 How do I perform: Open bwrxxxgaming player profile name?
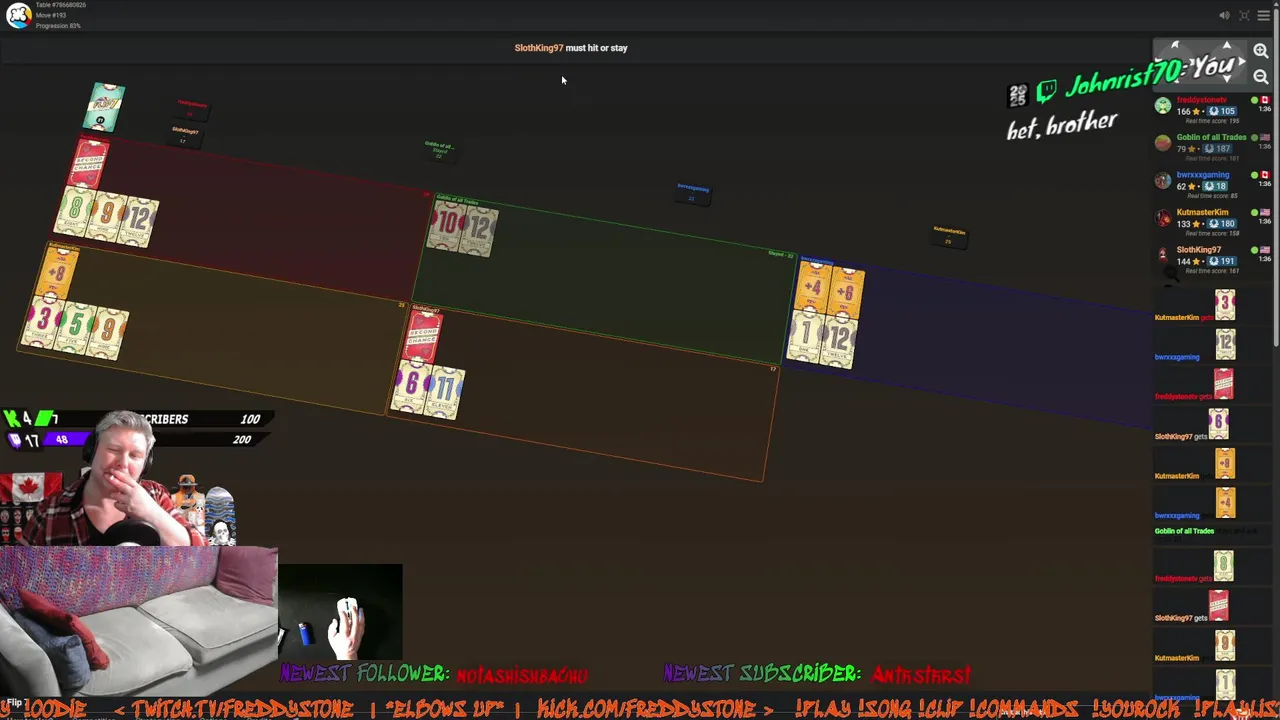point(1202,174)
